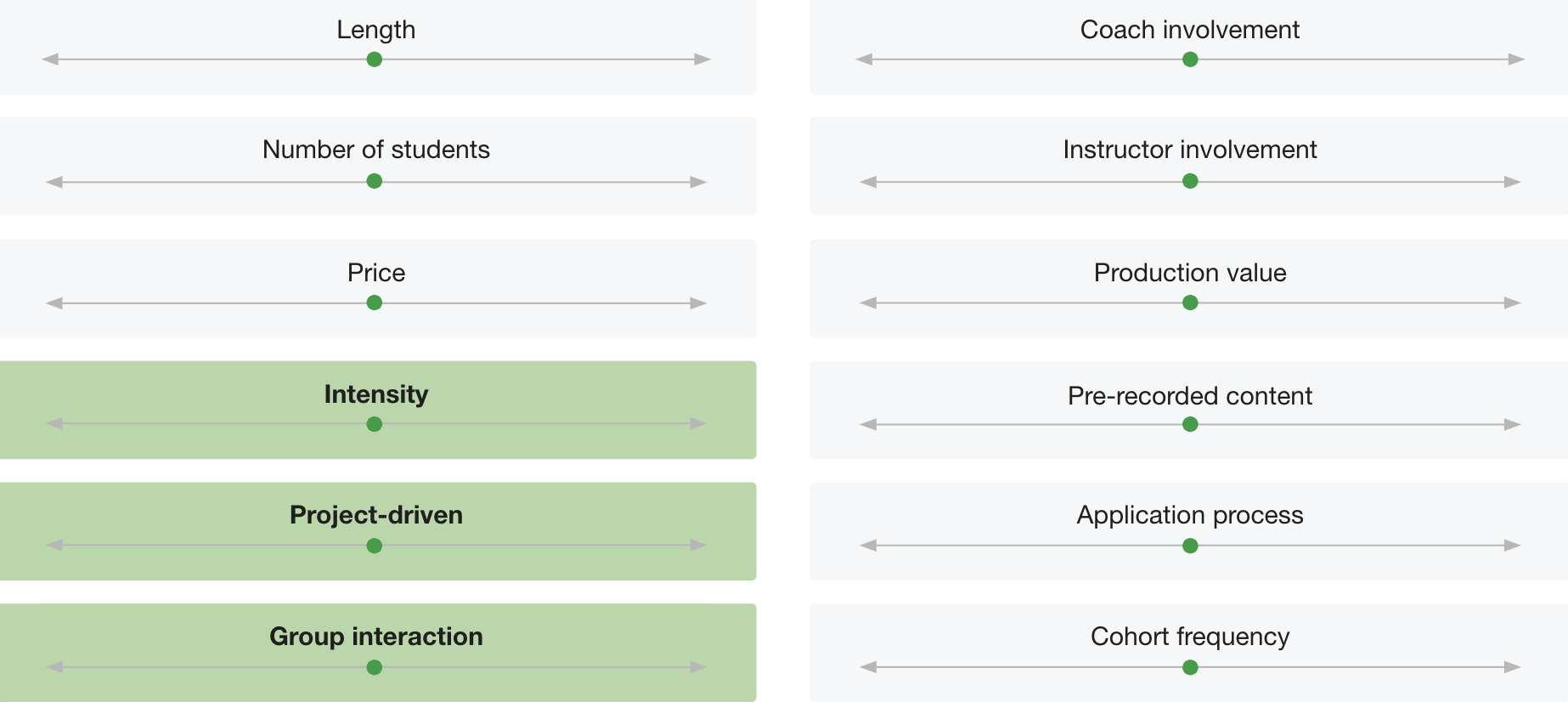The image size is (1568, 702).
Task: Click left arrow of Length slider
Action: [x=50, y=59]
